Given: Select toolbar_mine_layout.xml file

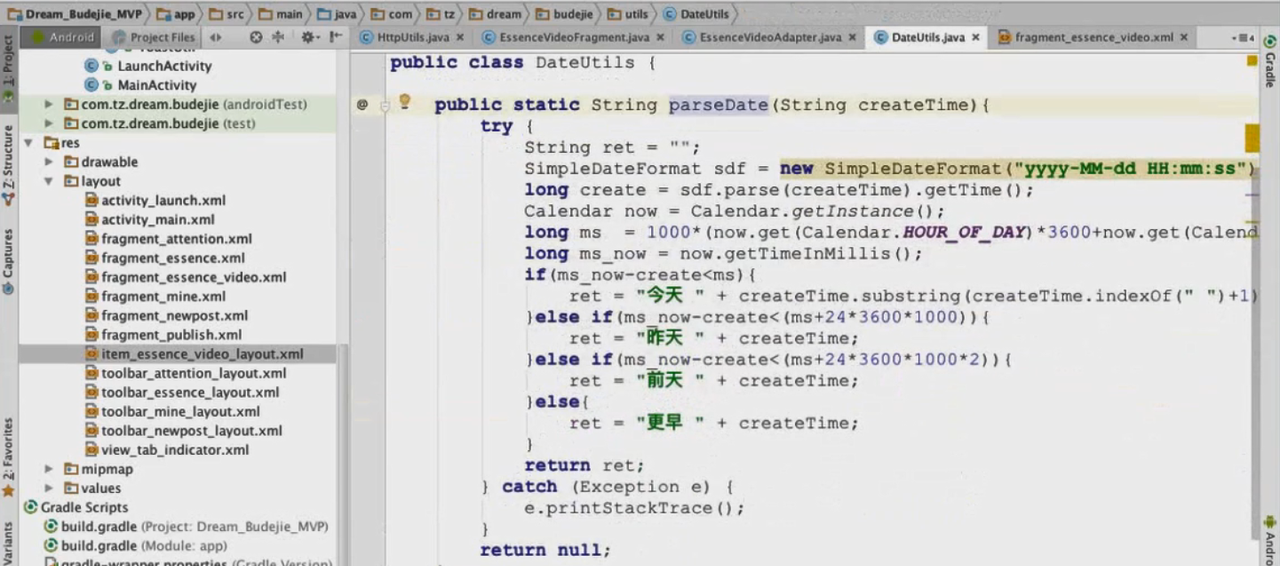Looking at the screenshot, I should (172, 411).
